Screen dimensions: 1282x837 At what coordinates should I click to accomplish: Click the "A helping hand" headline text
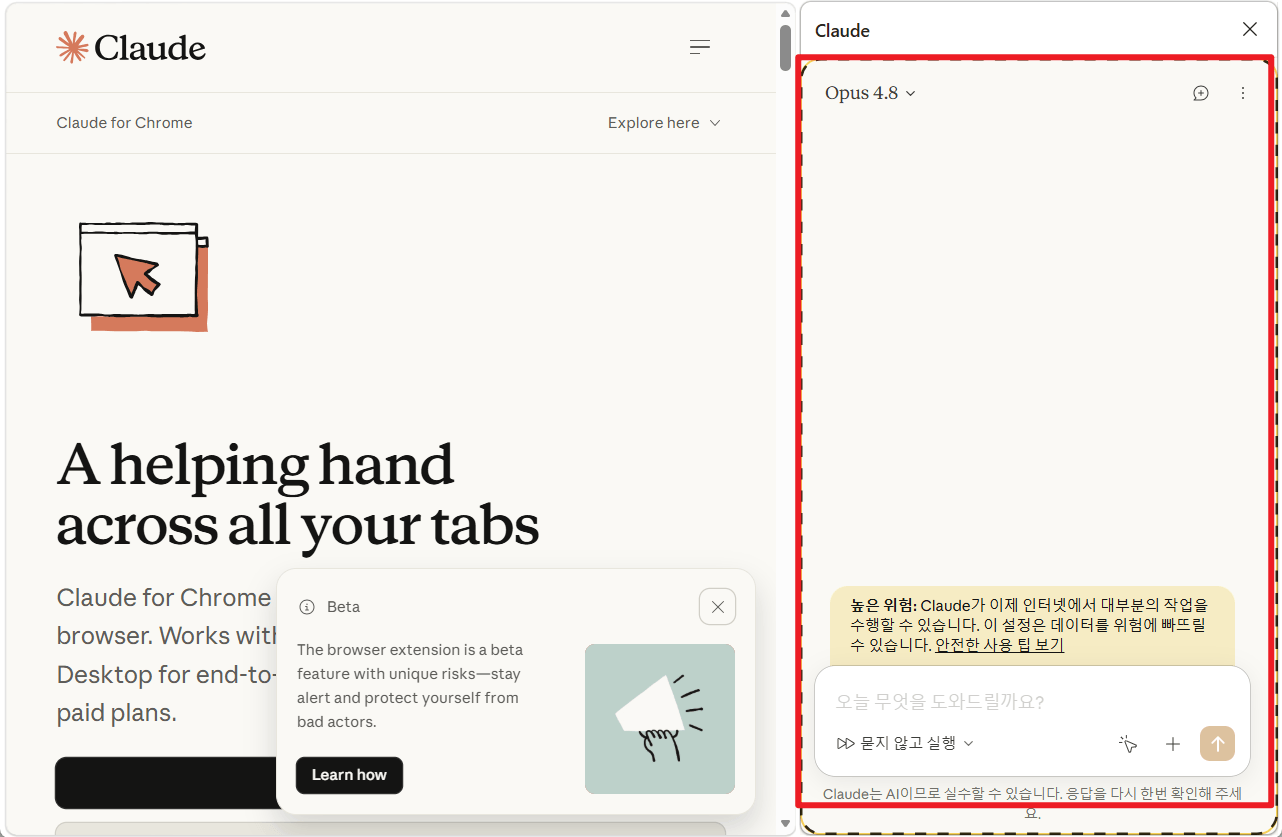tap(256, 465)
